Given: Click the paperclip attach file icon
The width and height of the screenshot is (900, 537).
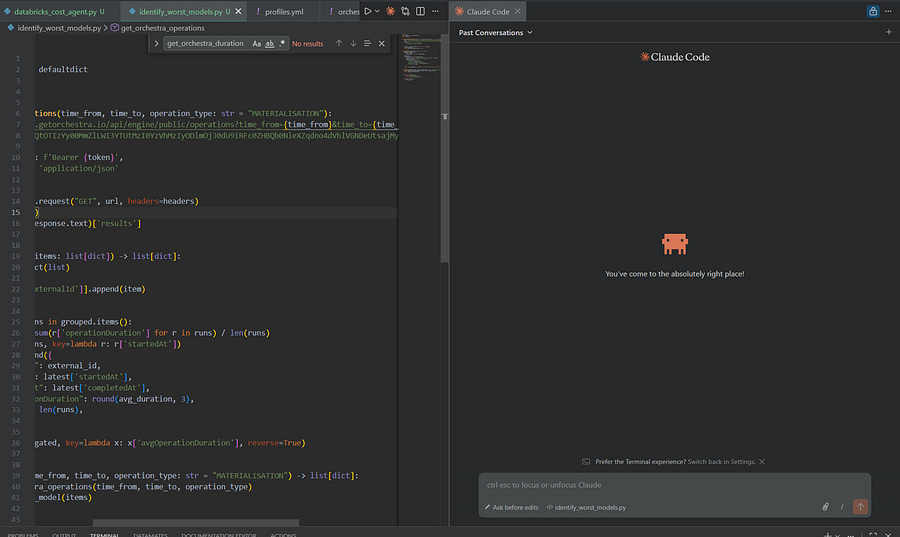Looking at the screenshot, I should click(825, 507).
